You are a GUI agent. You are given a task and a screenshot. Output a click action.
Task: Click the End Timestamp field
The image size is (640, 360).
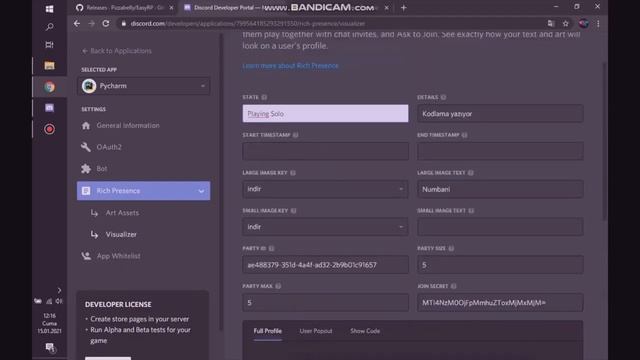tap(500, 151)
